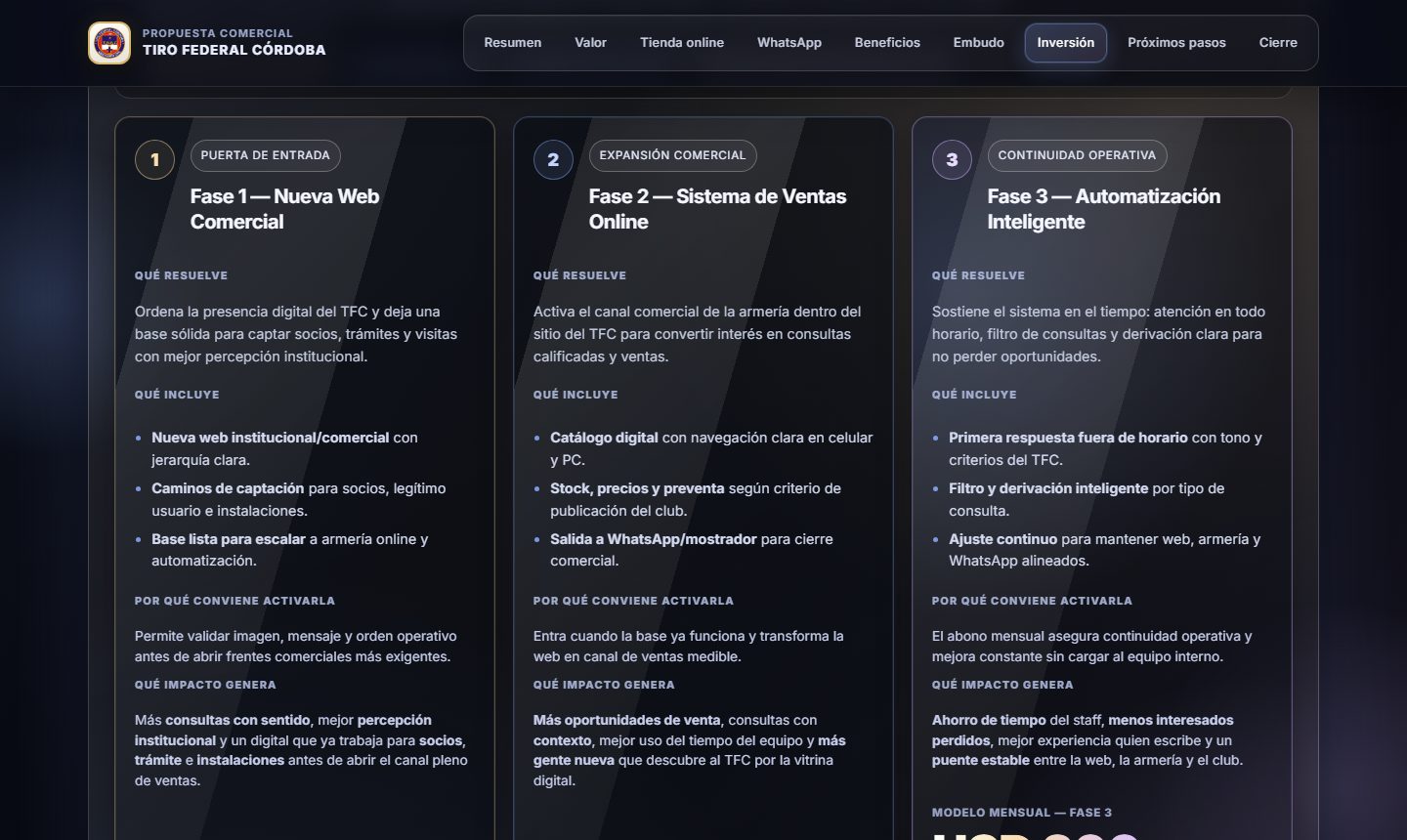Jump to Tienda online section

pyautogui.click(x=682, y=43)
